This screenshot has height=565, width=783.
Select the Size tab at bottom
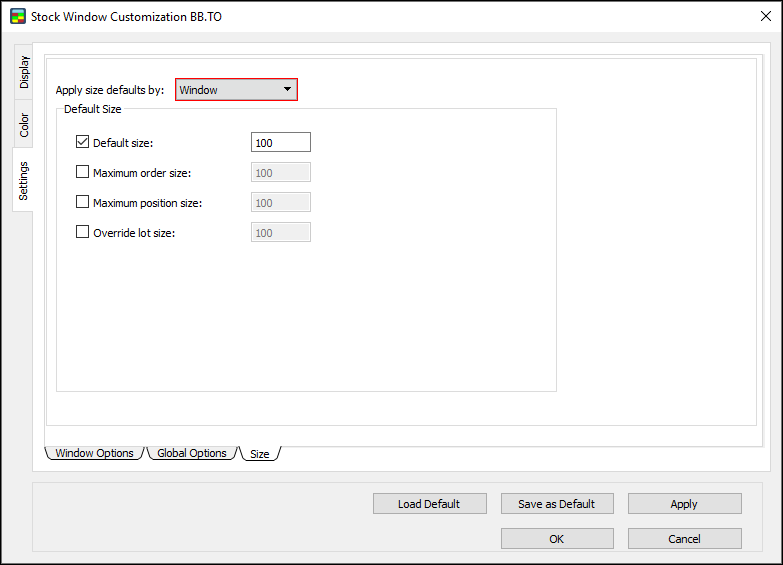click(x=260, y=454)
